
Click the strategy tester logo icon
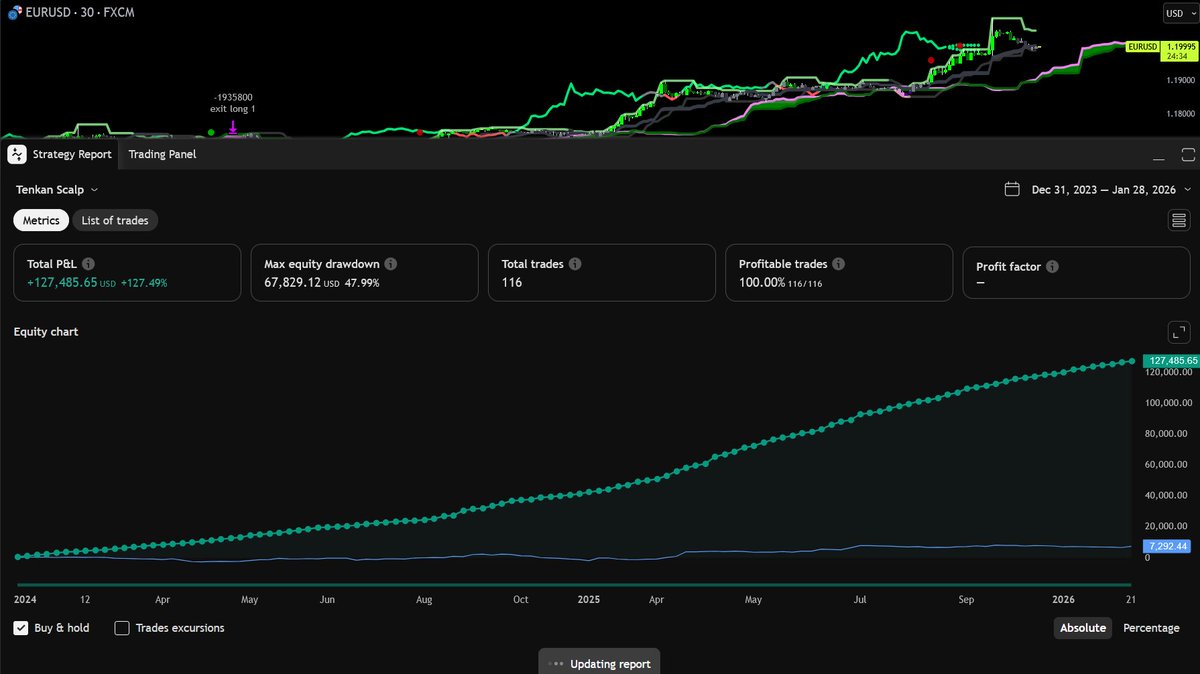click(16, 154)
